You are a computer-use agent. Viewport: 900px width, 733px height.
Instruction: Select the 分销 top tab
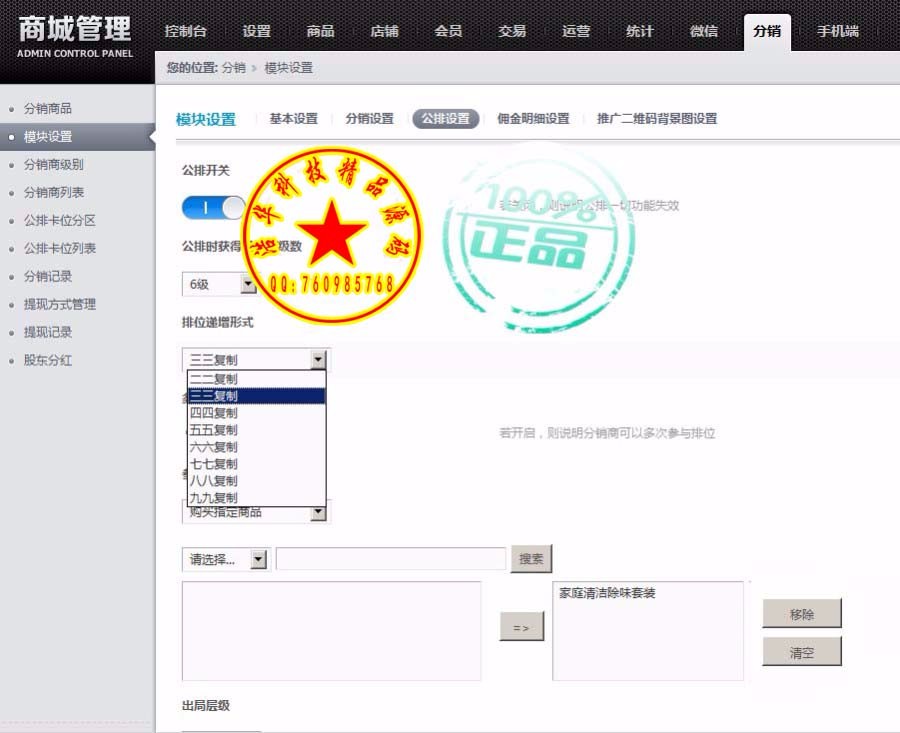click(x=767, y=32)
